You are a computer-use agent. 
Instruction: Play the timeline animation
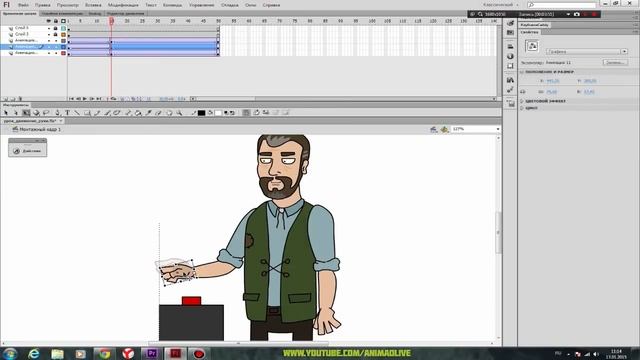84,99
